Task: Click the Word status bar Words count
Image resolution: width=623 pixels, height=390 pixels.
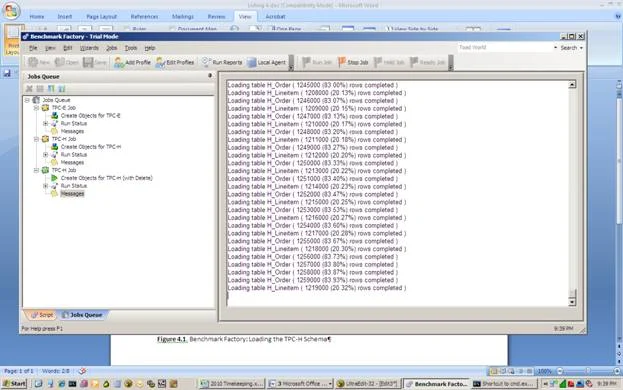Action: 55,371
